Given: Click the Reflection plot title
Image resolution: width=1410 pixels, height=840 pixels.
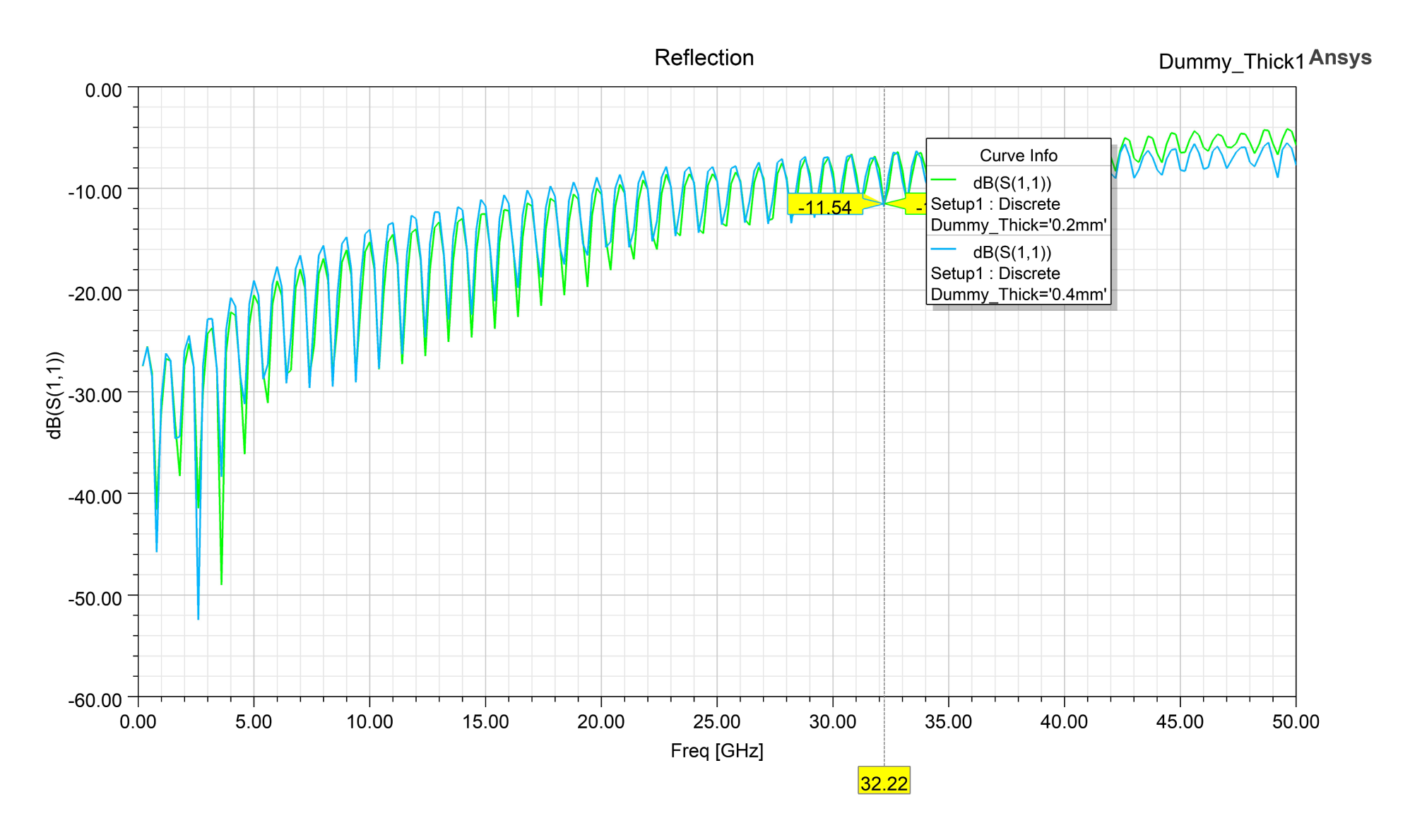Looking at the screenshot, I should 704,58.
